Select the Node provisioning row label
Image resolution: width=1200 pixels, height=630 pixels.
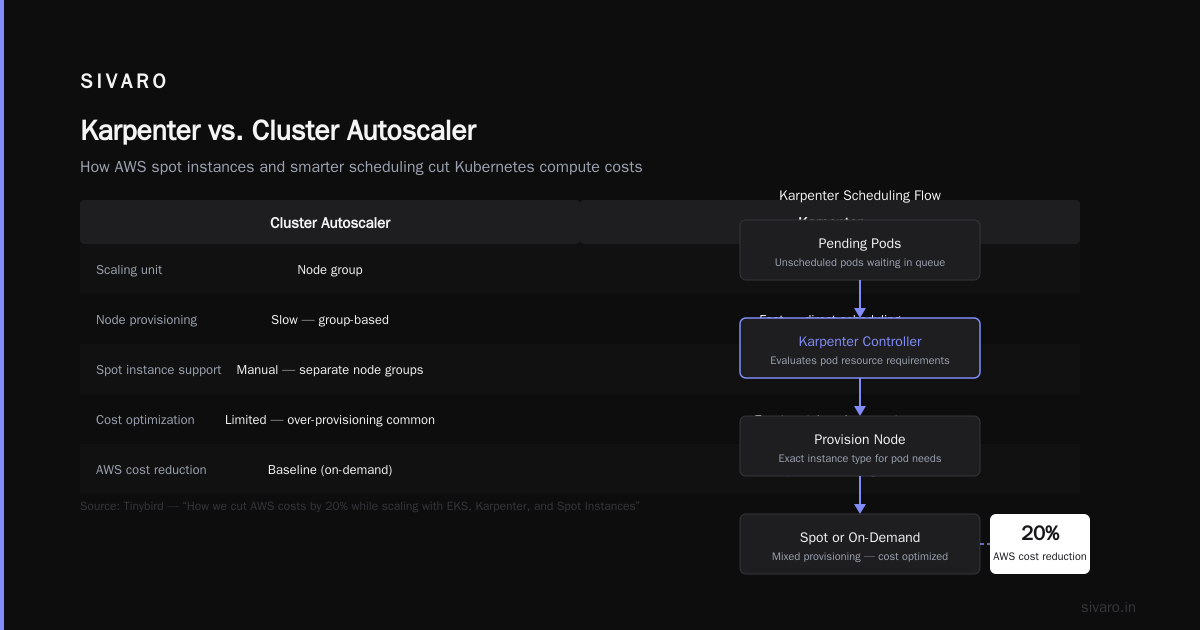pos(146,320)
